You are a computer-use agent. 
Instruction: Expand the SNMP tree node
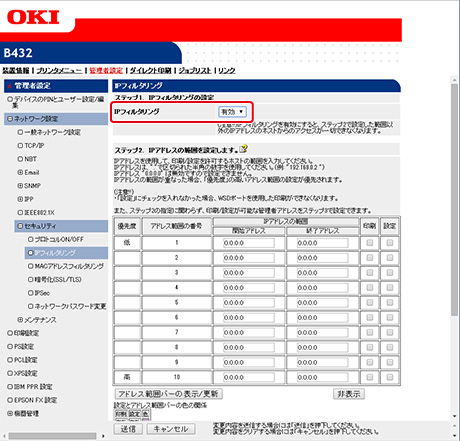click(x=20, y=186)
